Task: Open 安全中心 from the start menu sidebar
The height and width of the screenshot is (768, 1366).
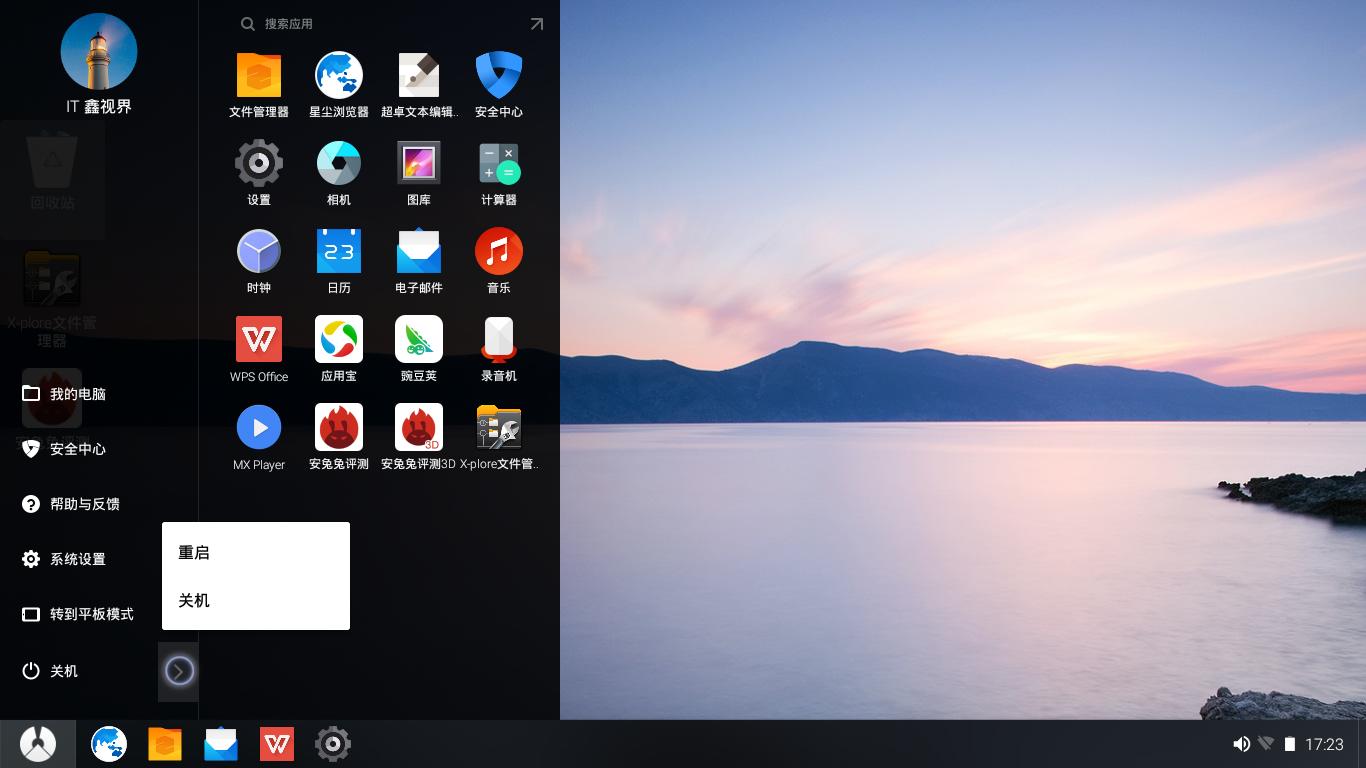Action: pos(80,449)
